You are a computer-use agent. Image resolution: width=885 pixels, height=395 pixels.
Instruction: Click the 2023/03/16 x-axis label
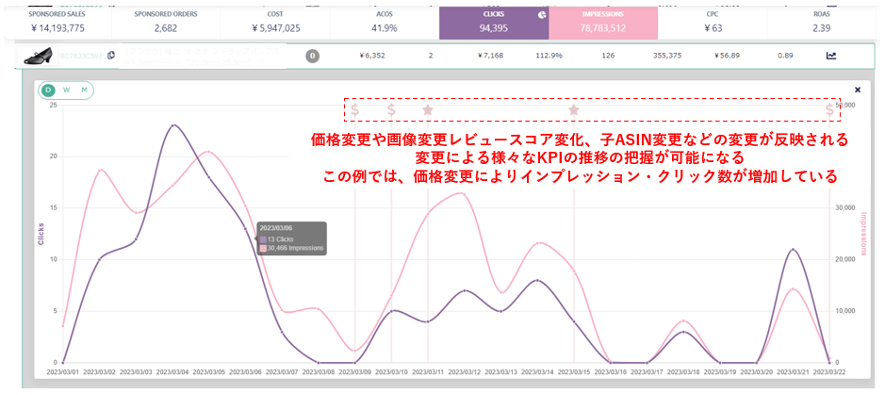click(x=611, y=372)
